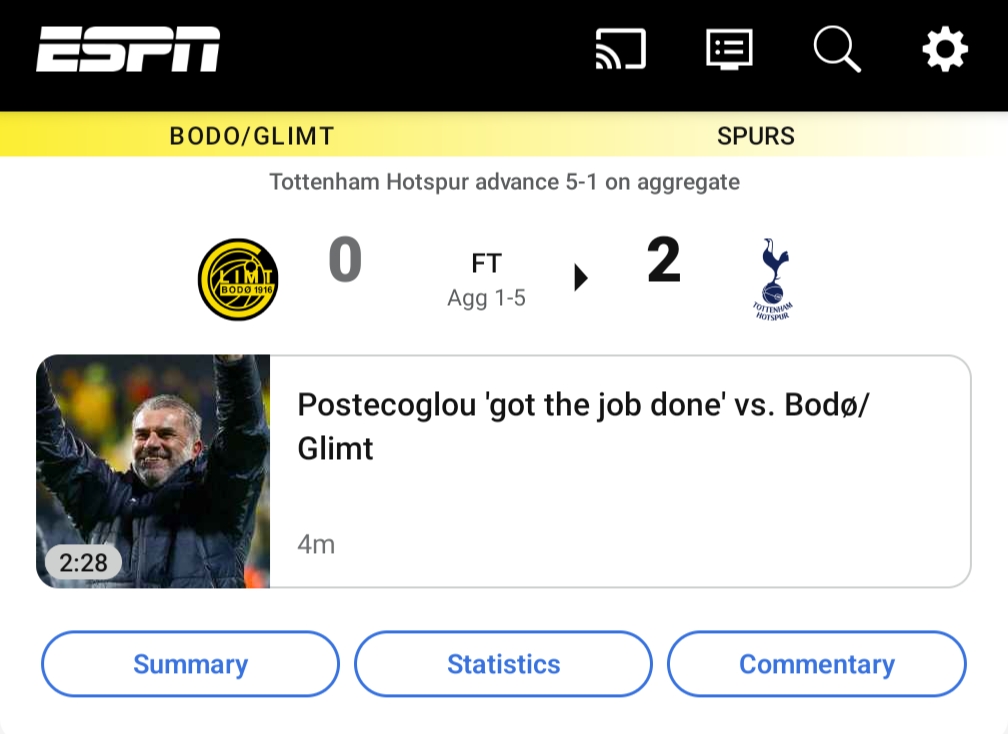The width and height of the screenshot is (1008, 734).
Task: Open settings gear icon
Action: [944, 49]
